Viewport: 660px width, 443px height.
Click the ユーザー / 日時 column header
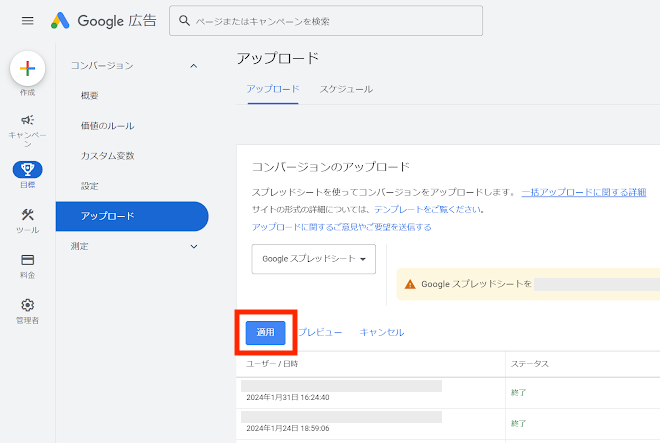[x=272, y=364]
